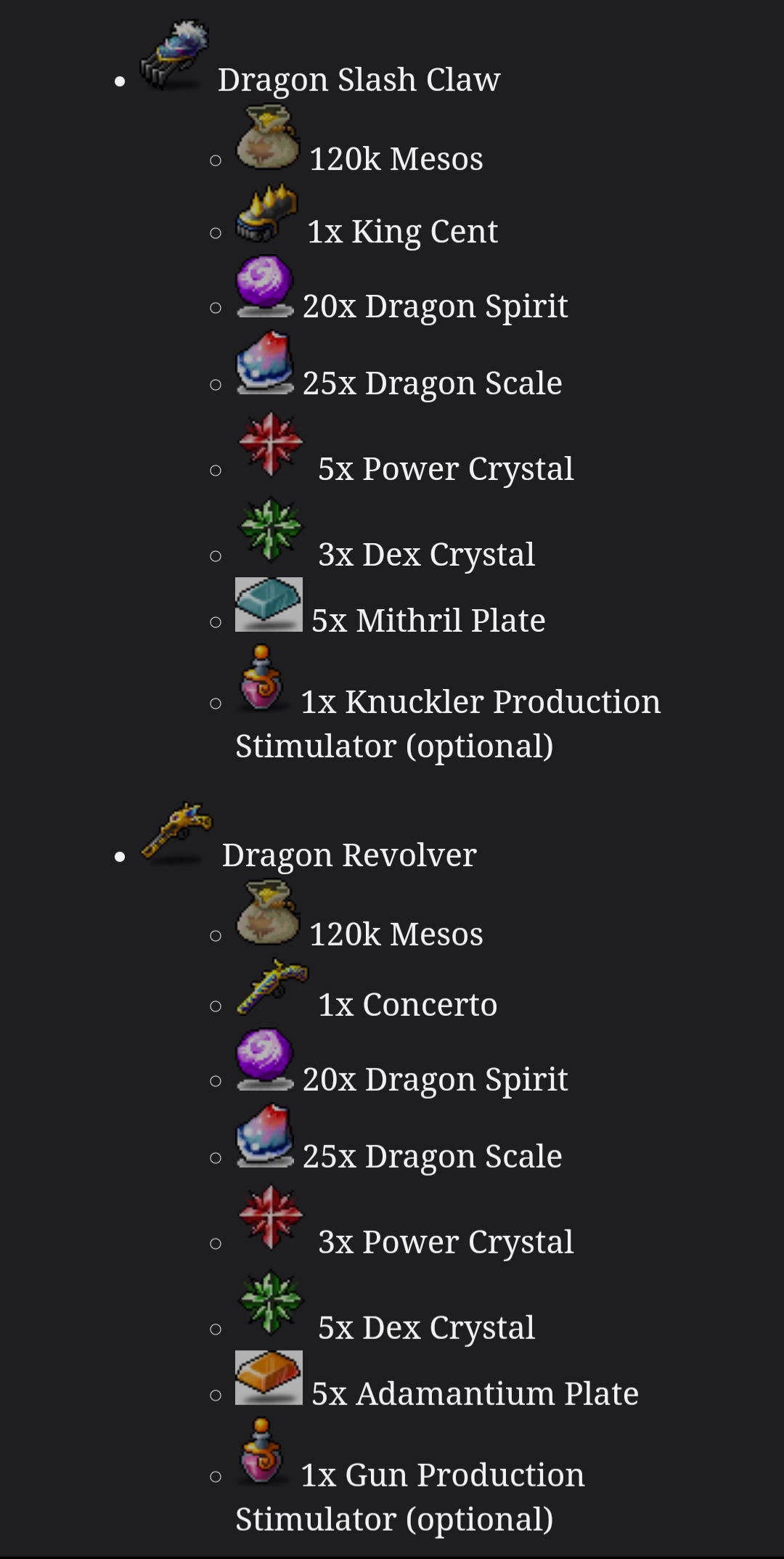
Task: Click the 1x Concerto text
Action: [x=407, y=1004]
